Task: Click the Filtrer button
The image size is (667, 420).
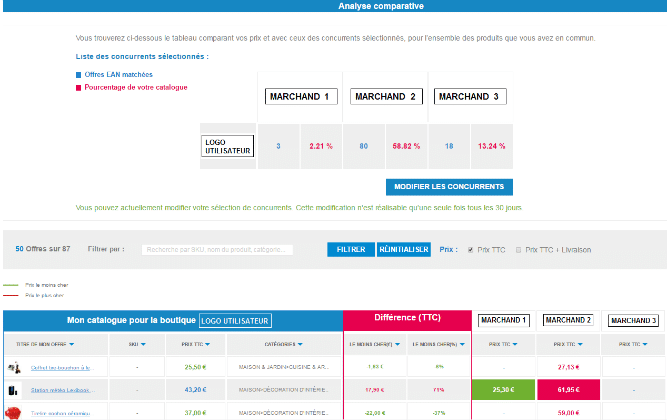Action: [x=351, y=249]
